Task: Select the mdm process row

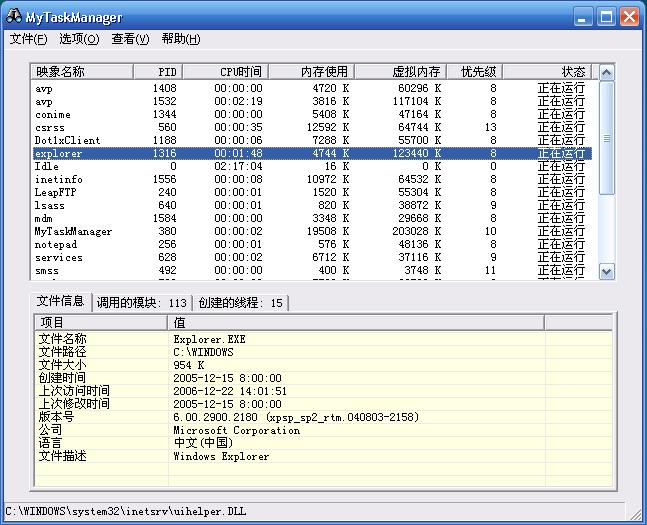Action: (x=312, y=218)
